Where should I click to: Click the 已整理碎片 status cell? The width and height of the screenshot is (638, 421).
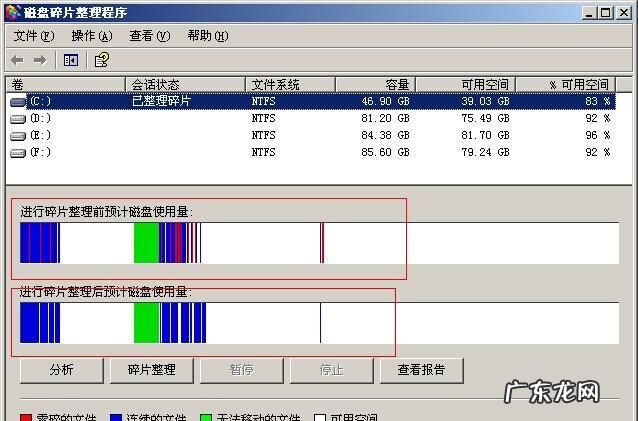[x=162, y=101]
